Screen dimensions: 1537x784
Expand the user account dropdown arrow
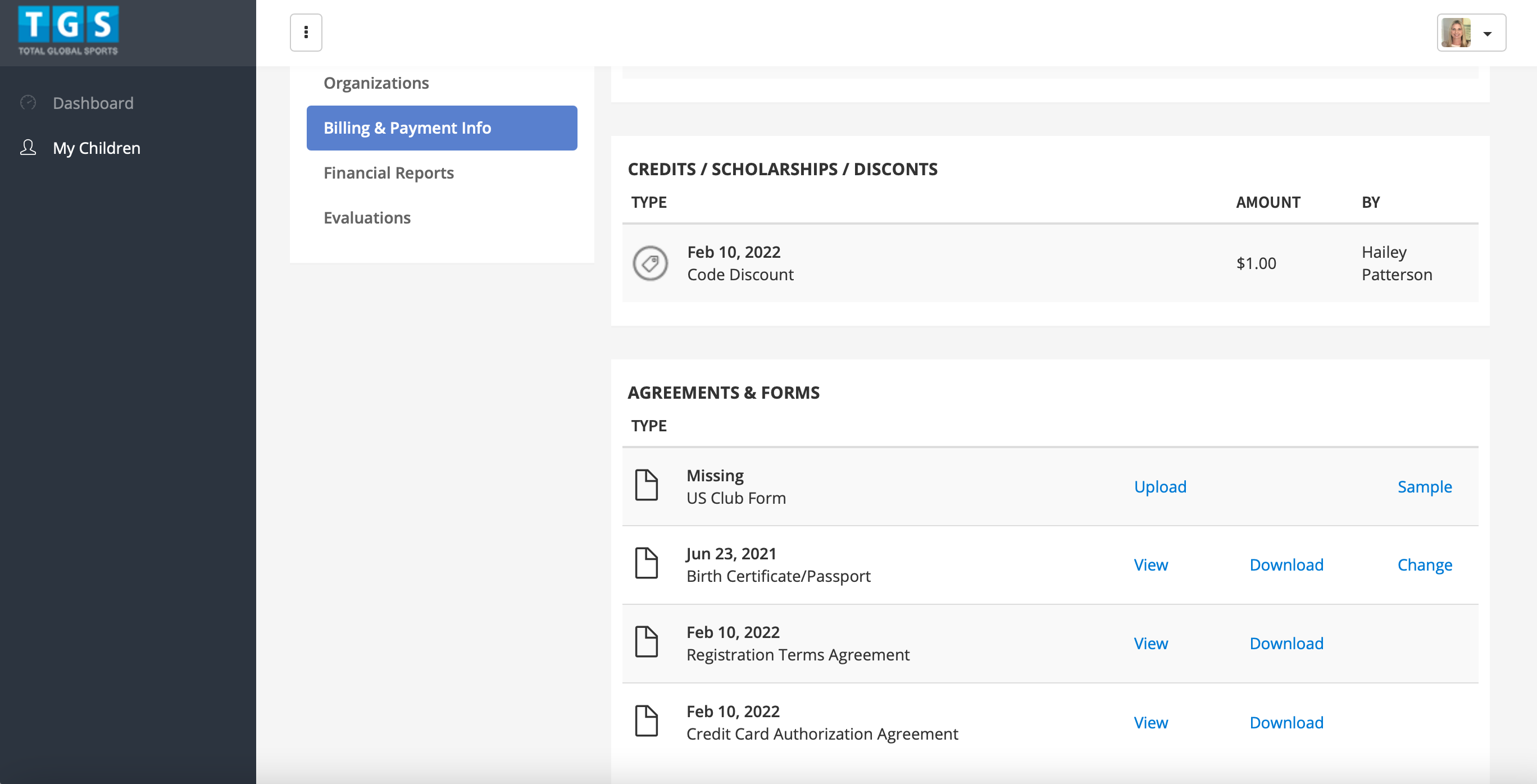[1488, 34]
